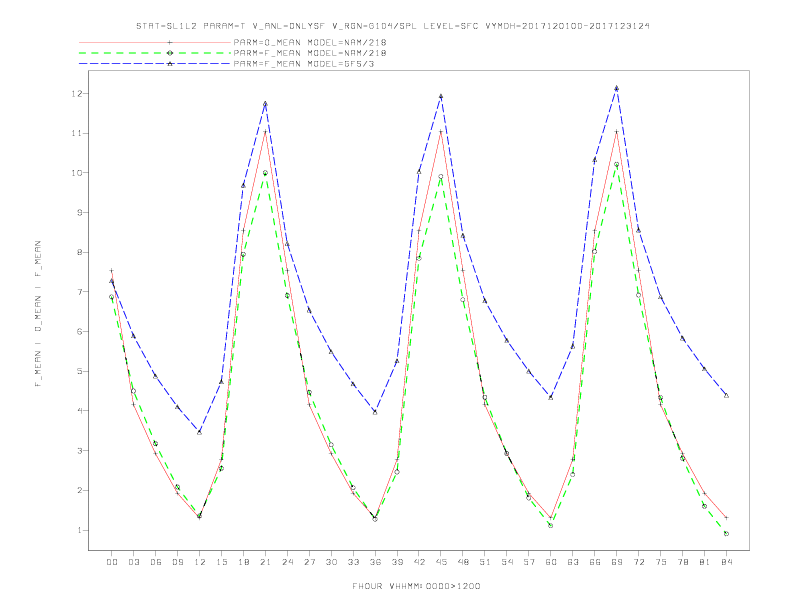The image size is (792, 612).
Task: Click x-axis tick label 51
Action: pyautogui.click(x=485, y=562)
